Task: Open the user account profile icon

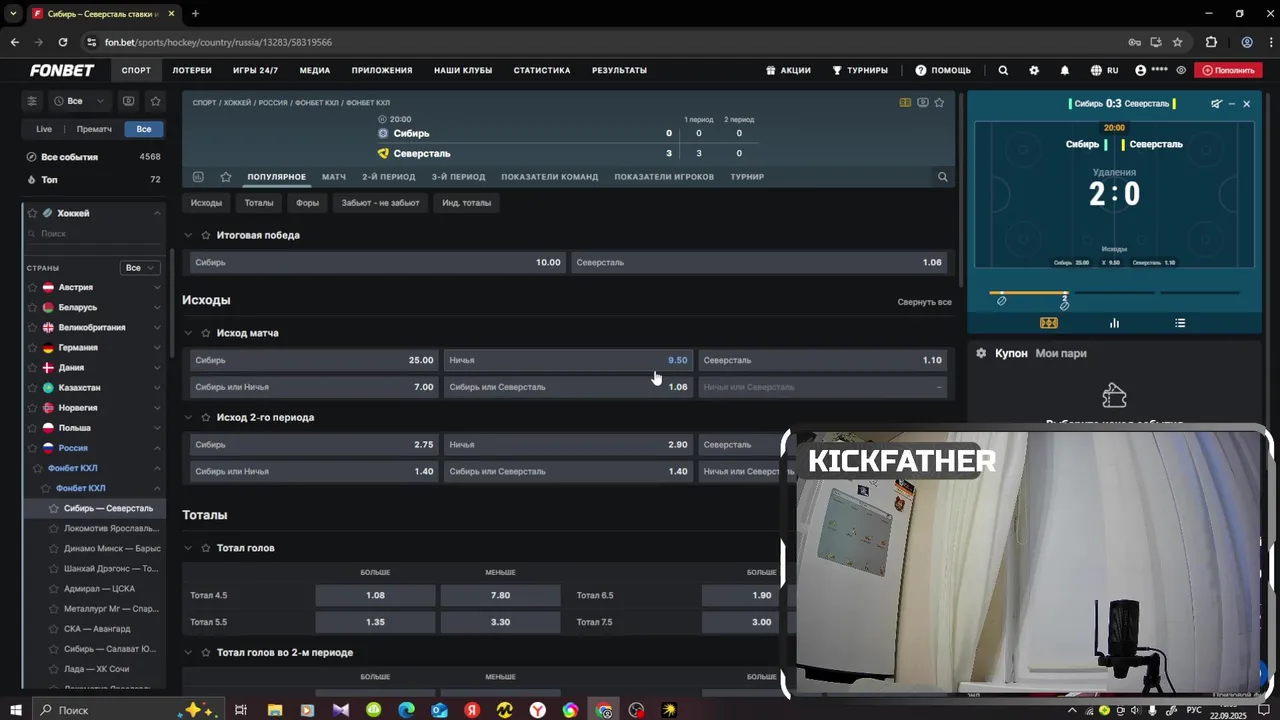Action: (1141, 70)
